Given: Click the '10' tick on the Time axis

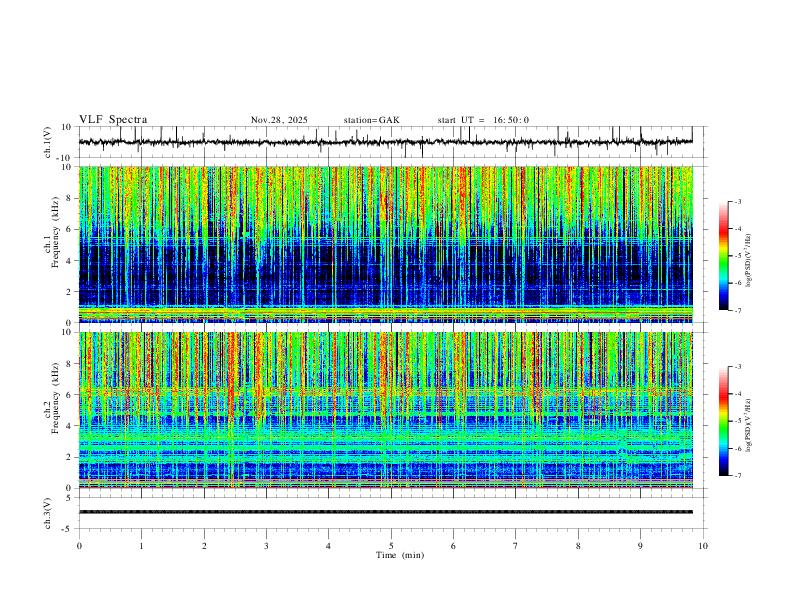Looking at the screenshot, I should tap(703, 546).
